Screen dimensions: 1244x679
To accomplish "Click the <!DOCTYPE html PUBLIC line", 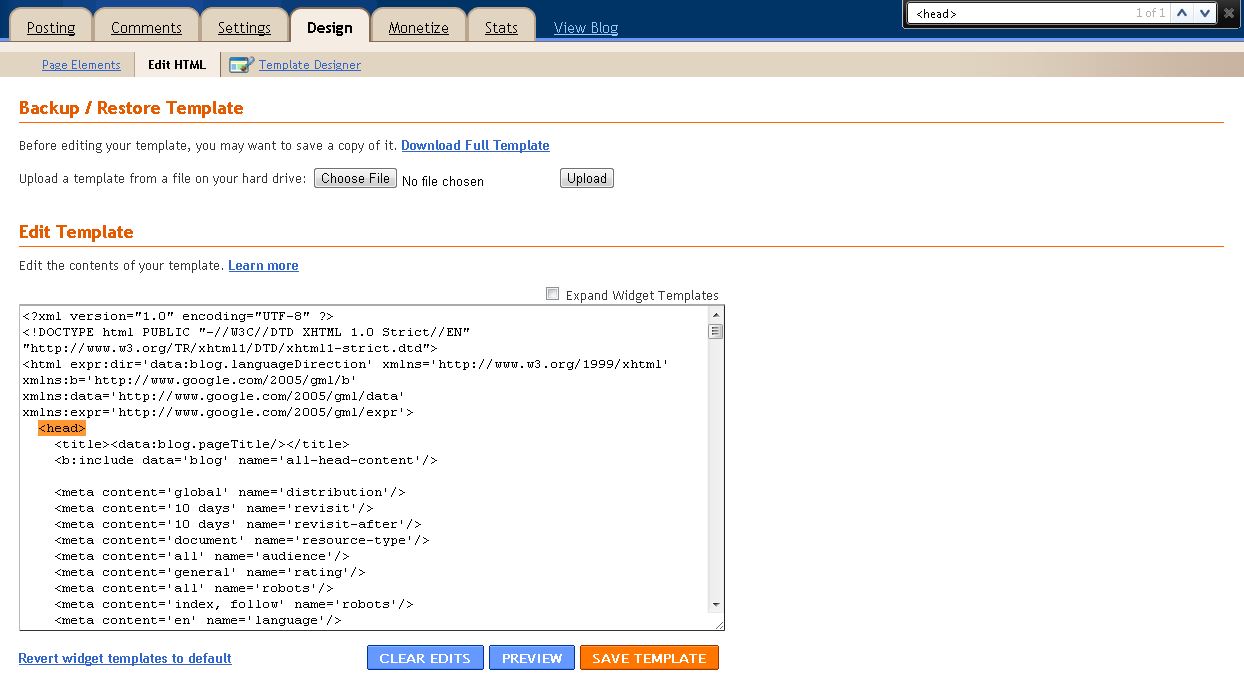I will click(246, 332).
